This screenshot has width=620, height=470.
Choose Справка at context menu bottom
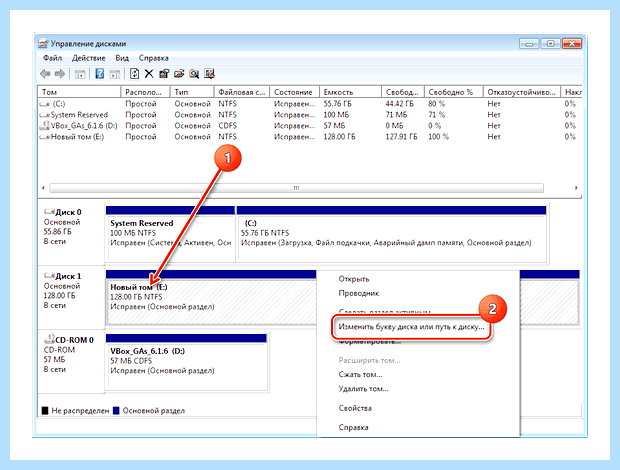click(353, 427)
